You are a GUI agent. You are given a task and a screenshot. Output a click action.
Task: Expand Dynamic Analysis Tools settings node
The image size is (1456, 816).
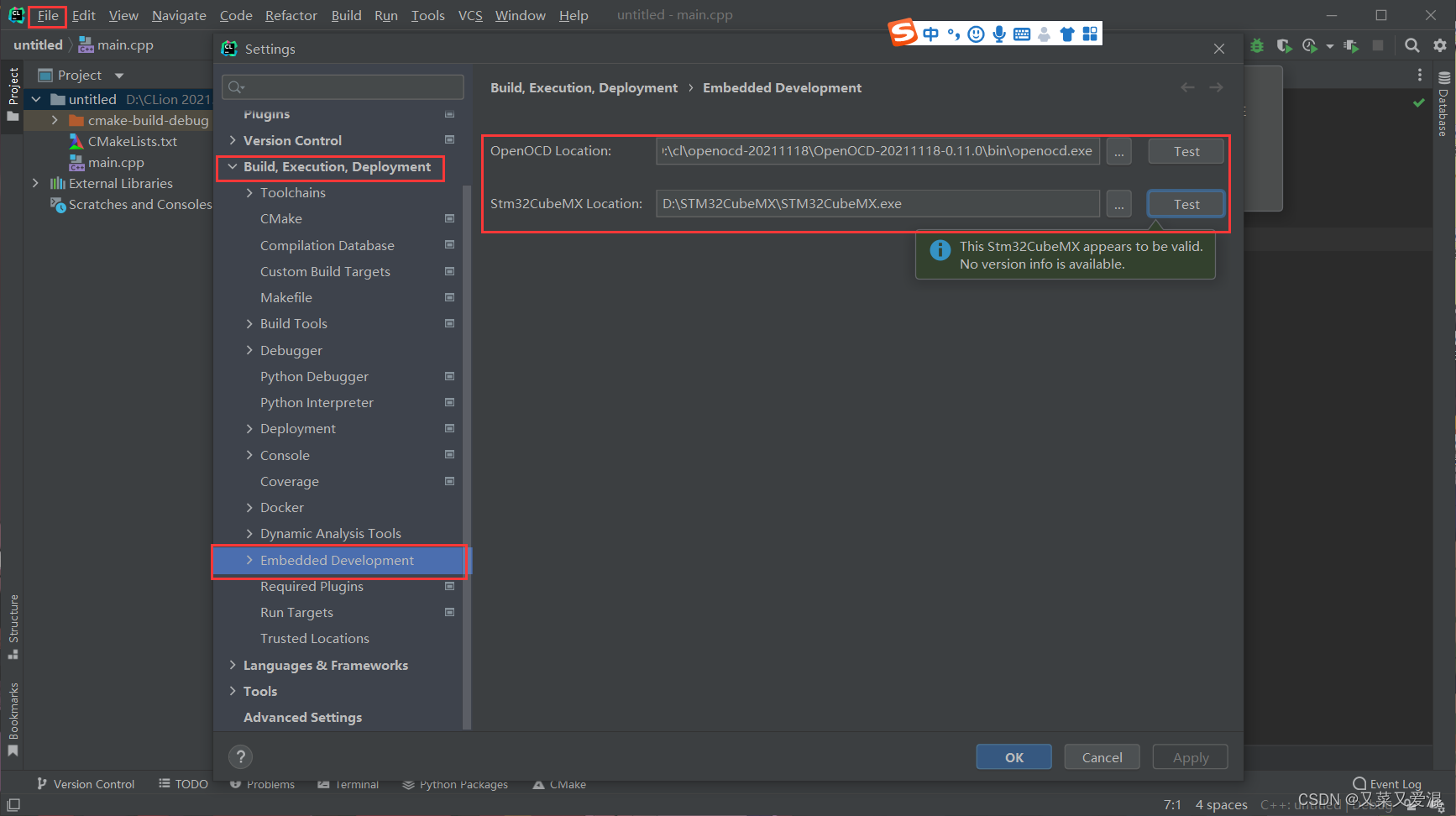[249, 533]
